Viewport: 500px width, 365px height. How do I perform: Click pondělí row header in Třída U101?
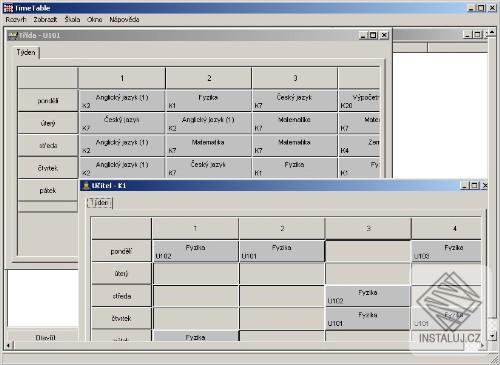pyautogui.click(x=48, y=100)
